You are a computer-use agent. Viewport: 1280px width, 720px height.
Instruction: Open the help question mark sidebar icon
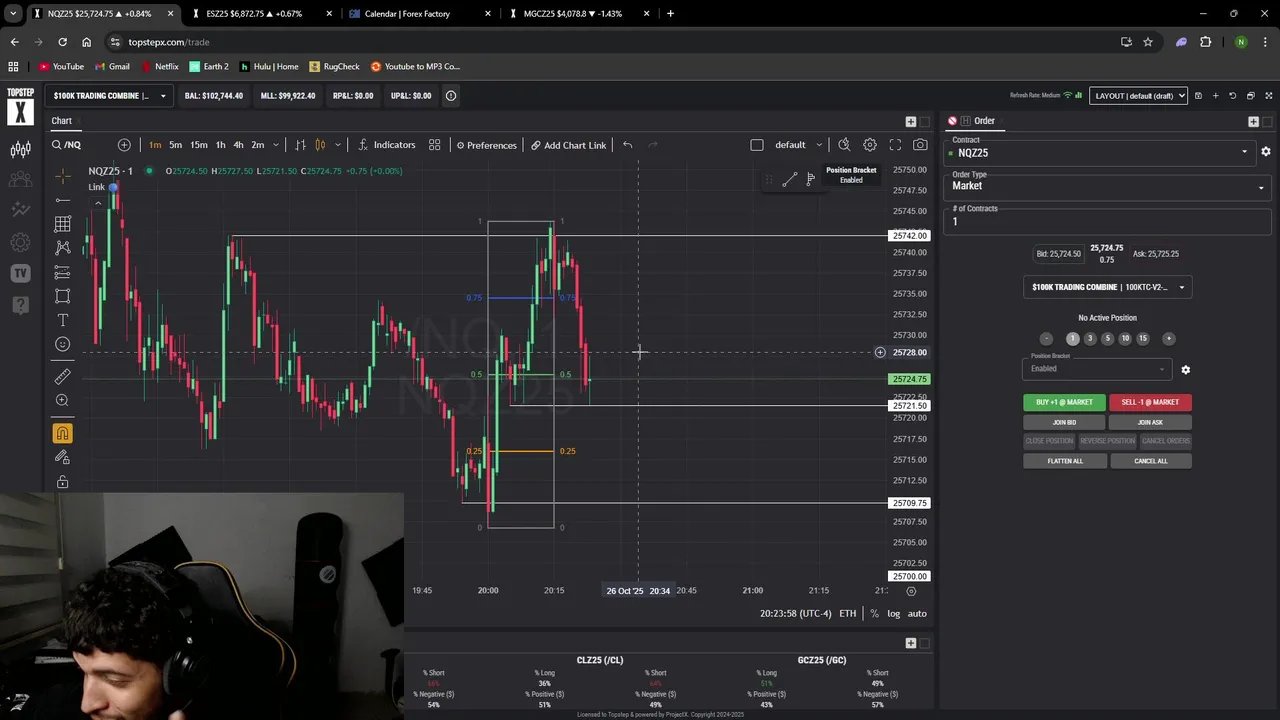pyautogui.click(x=20, y=304)
